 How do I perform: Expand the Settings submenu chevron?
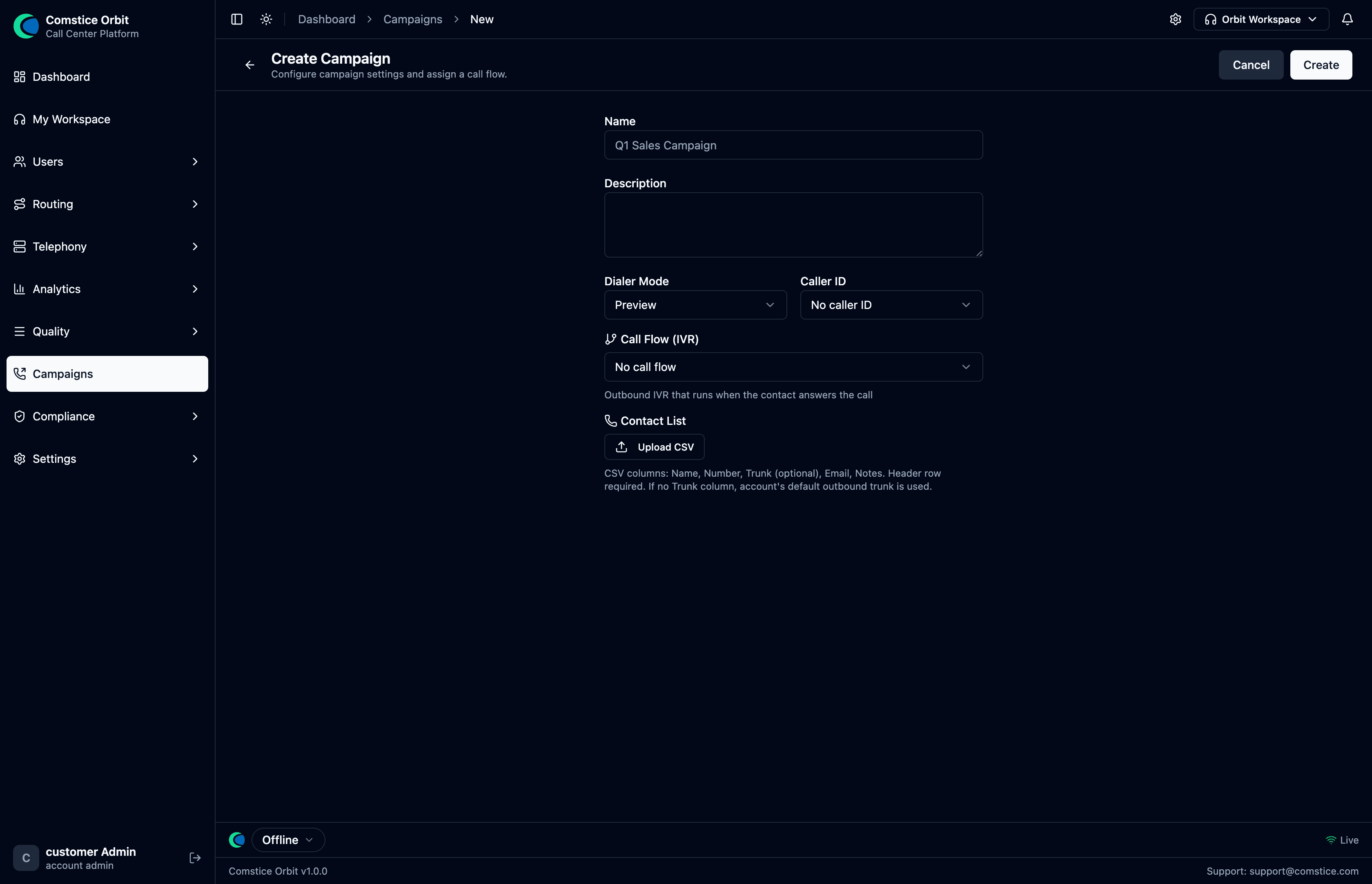[x=195, y=459]
